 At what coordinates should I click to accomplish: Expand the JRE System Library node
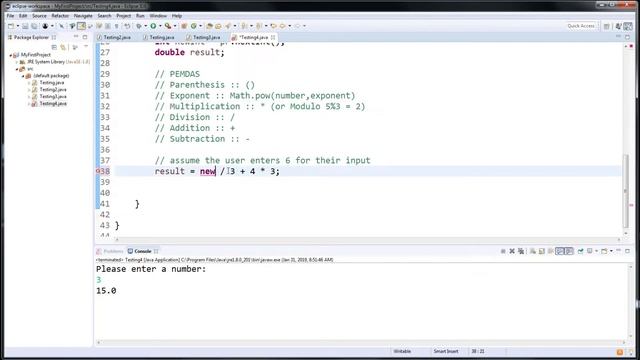(x=17, y=62)
